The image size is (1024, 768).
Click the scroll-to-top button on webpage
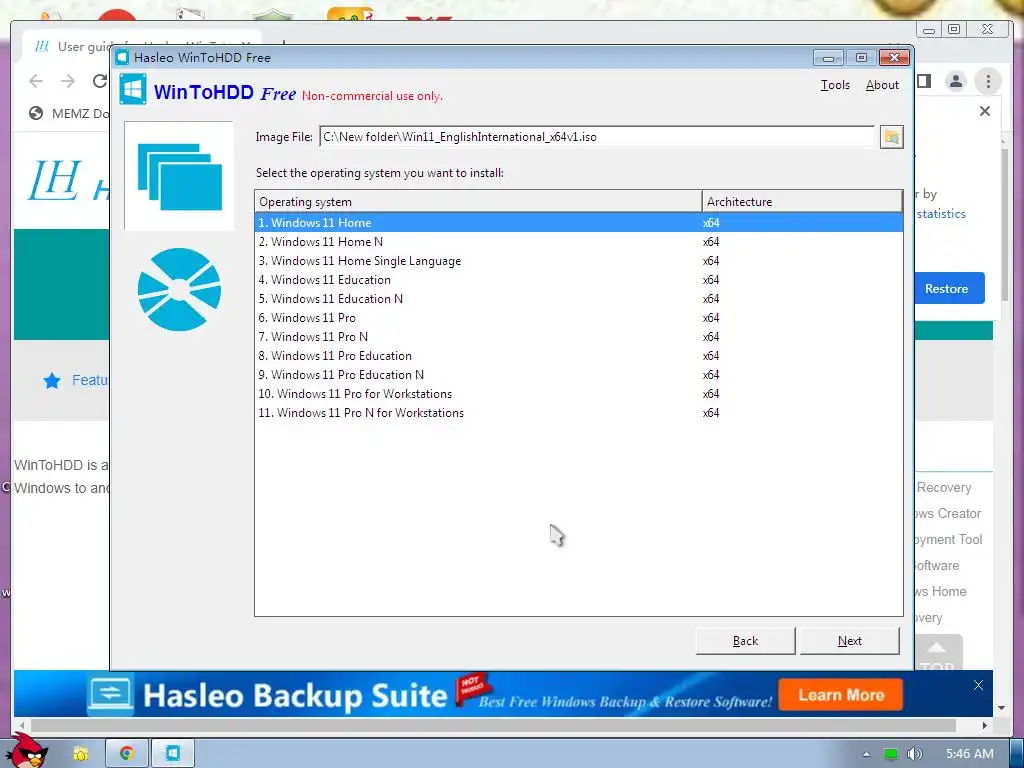click(937, 652)
